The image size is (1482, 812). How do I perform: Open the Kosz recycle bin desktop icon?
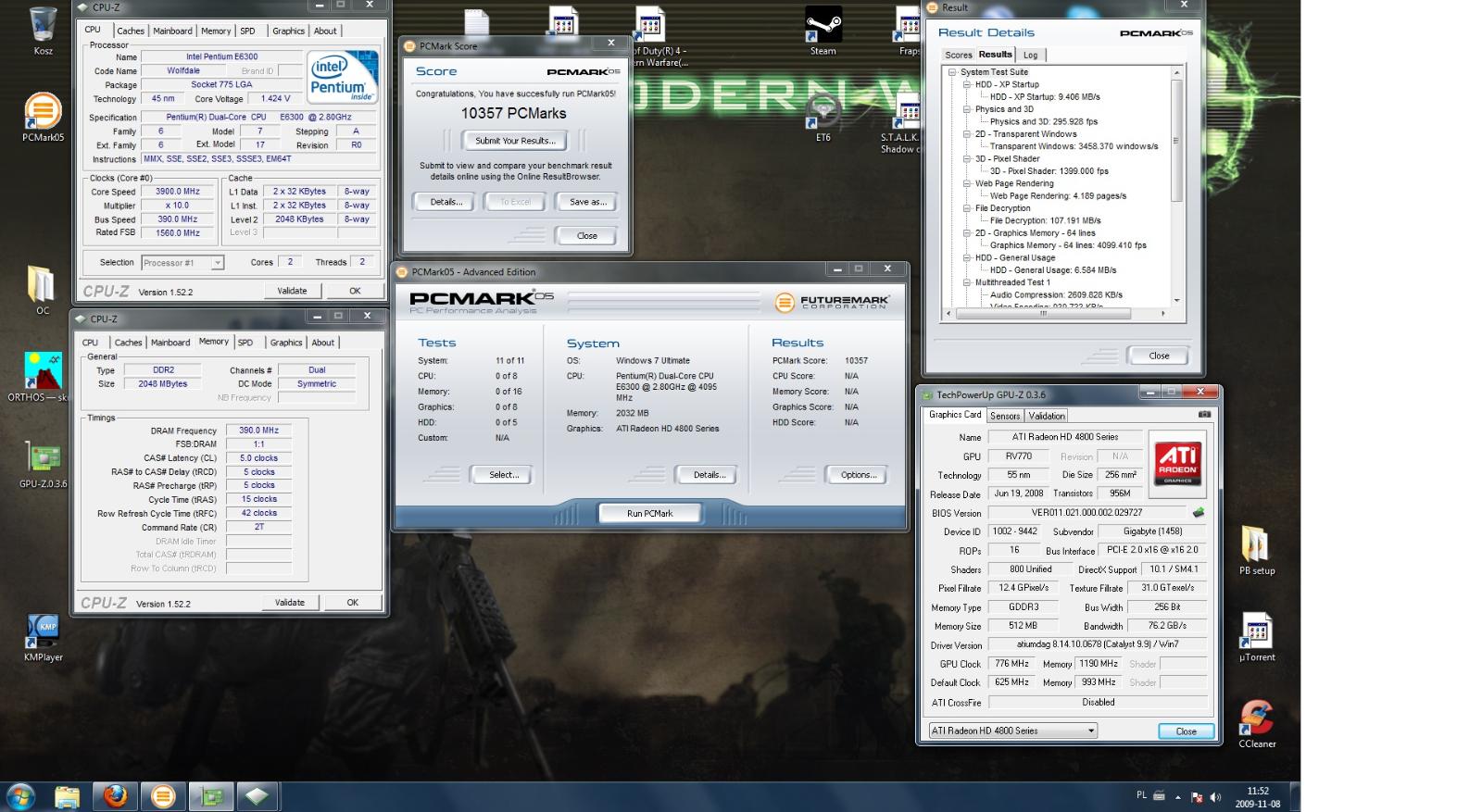click(x=43, y=31)
